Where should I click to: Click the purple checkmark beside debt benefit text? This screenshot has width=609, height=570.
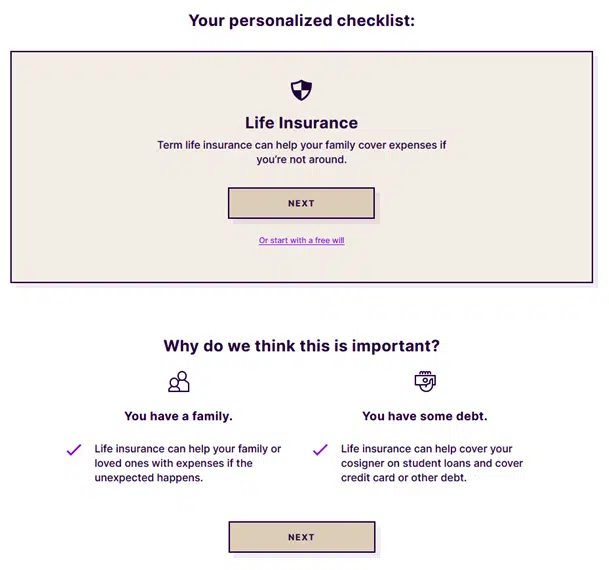(x=320, y=450)
